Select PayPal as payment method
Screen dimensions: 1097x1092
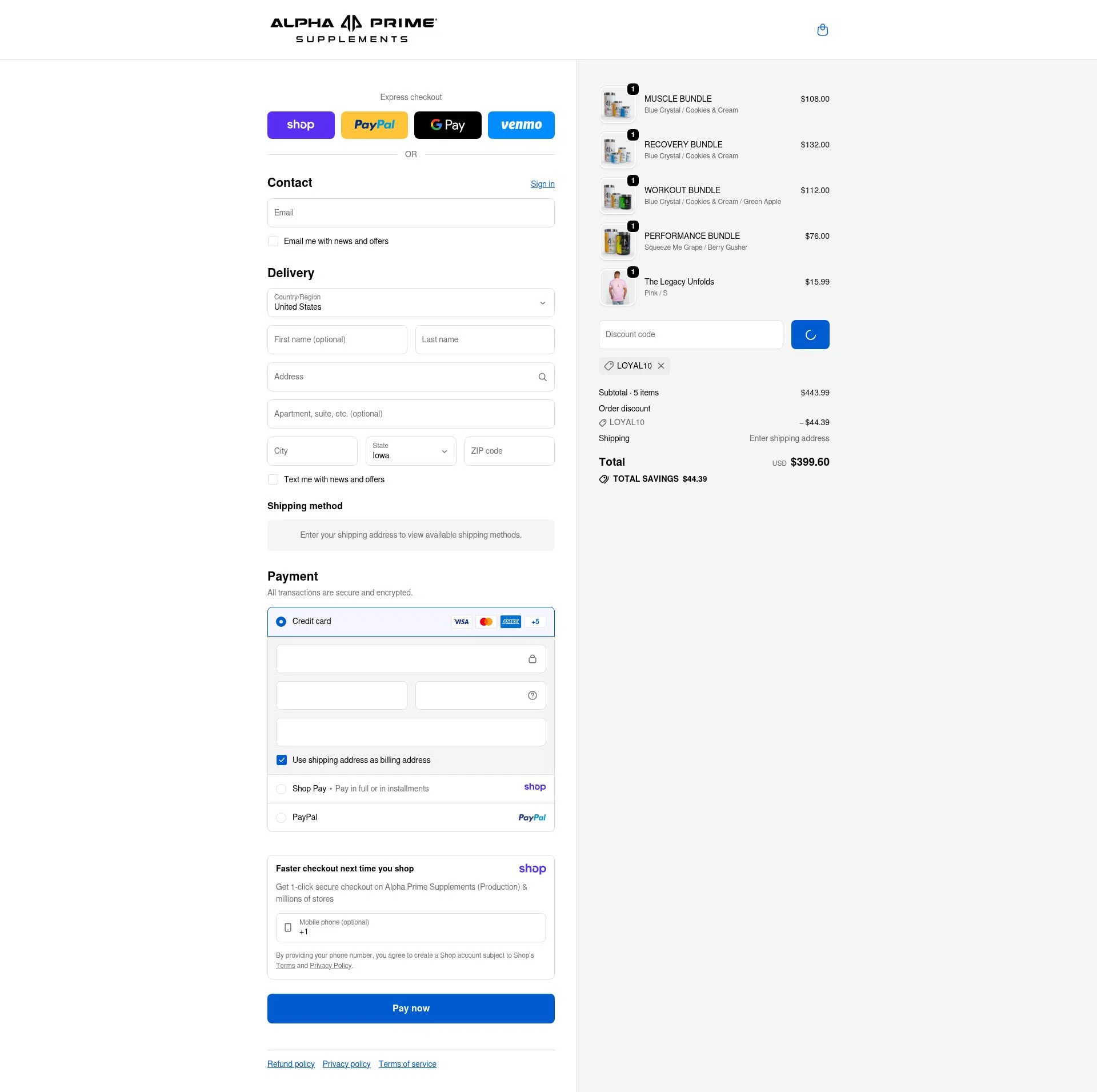click(281, 817)
